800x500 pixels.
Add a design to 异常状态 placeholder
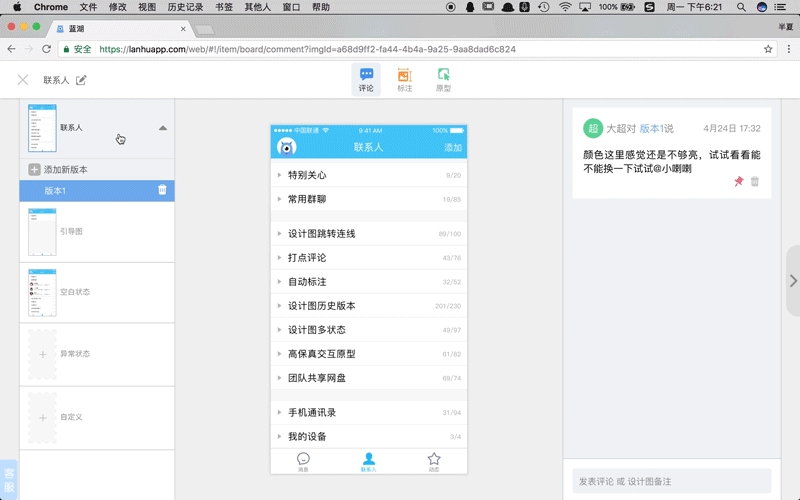(42, 354)
